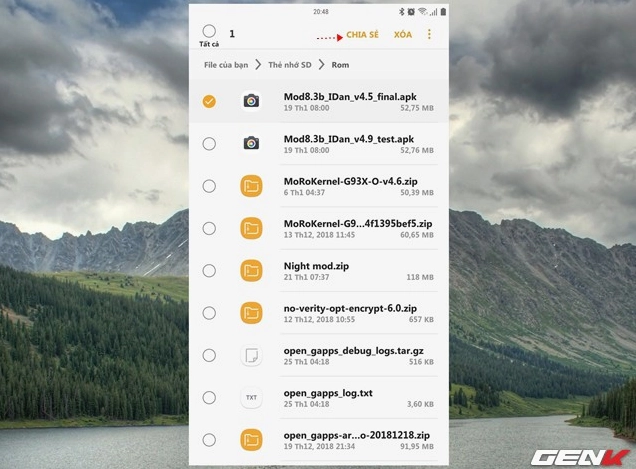Screen dimensions: 636x469
Task: Tap the camera icon of Mod8.3b_IDan_v4.5_final.apk
Action: point(251,101)
